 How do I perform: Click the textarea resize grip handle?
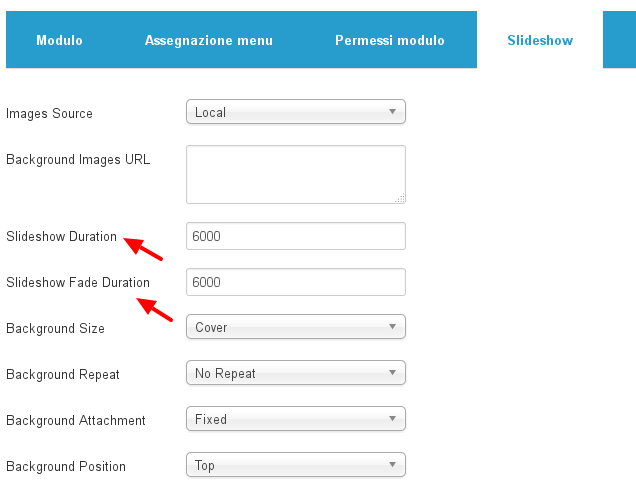(400, 198)
